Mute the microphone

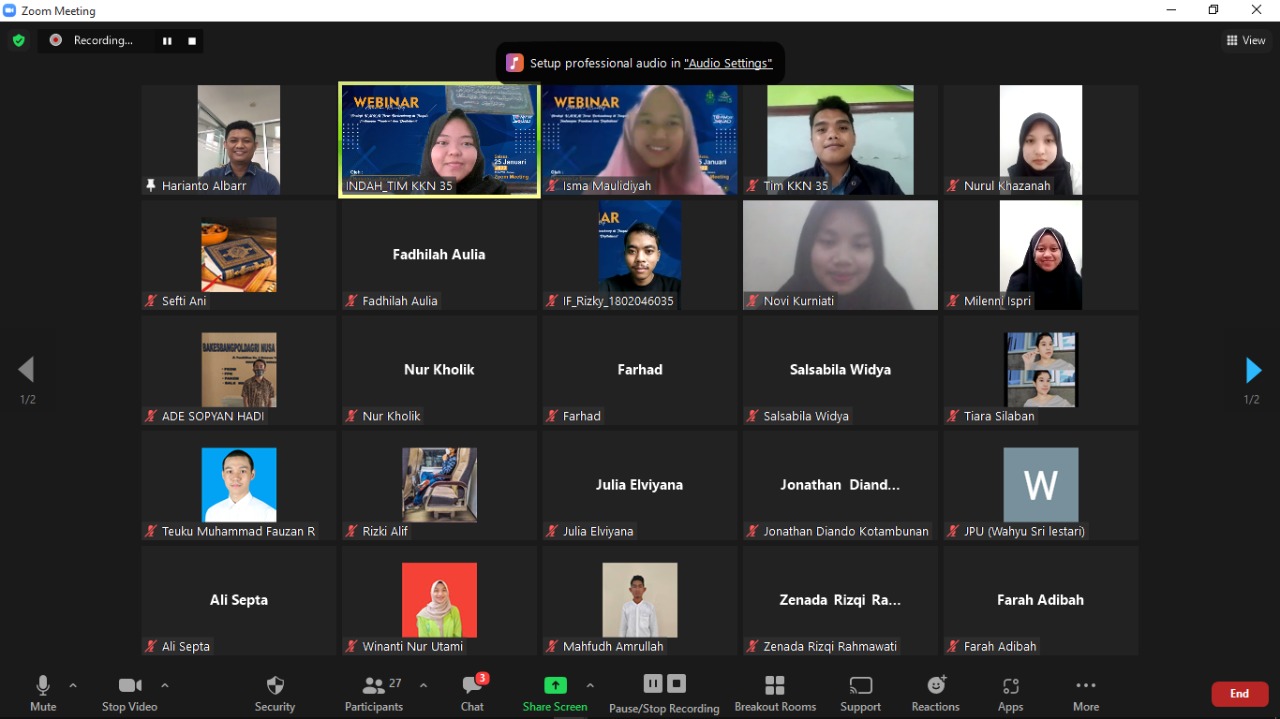(x=43, y=693)
